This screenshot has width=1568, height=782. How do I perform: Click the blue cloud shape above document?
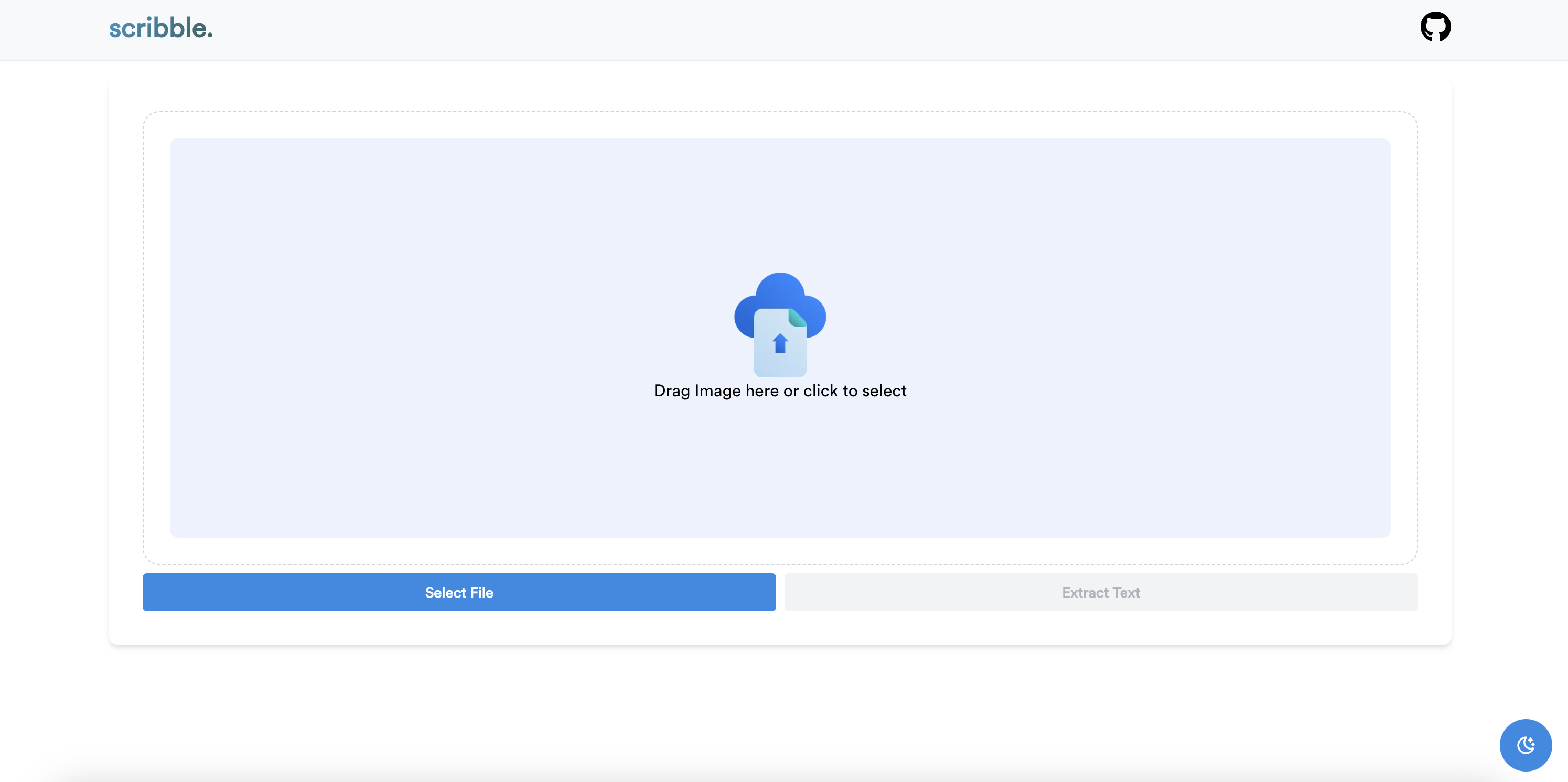780,290
